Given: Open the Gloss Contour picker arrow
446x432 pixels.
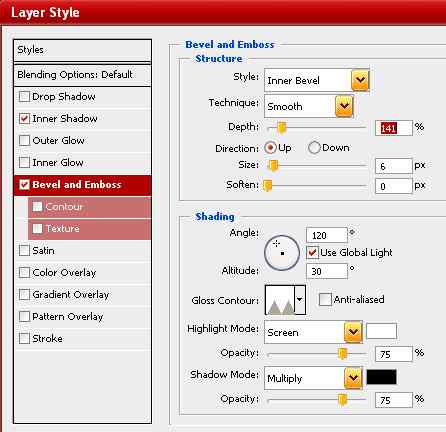Looking at the screenshot, I should (x=300, y=300).
